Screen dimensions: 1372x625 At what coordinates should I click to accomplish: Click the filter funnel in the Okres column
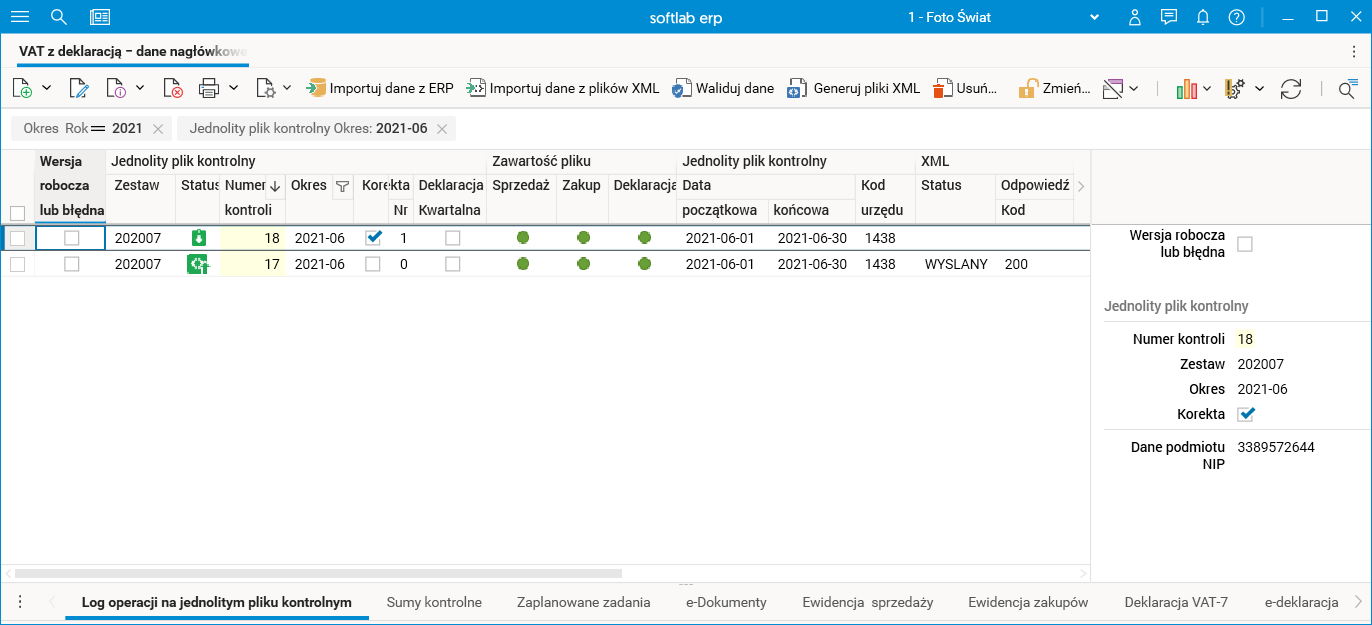(x=342, y=186)
